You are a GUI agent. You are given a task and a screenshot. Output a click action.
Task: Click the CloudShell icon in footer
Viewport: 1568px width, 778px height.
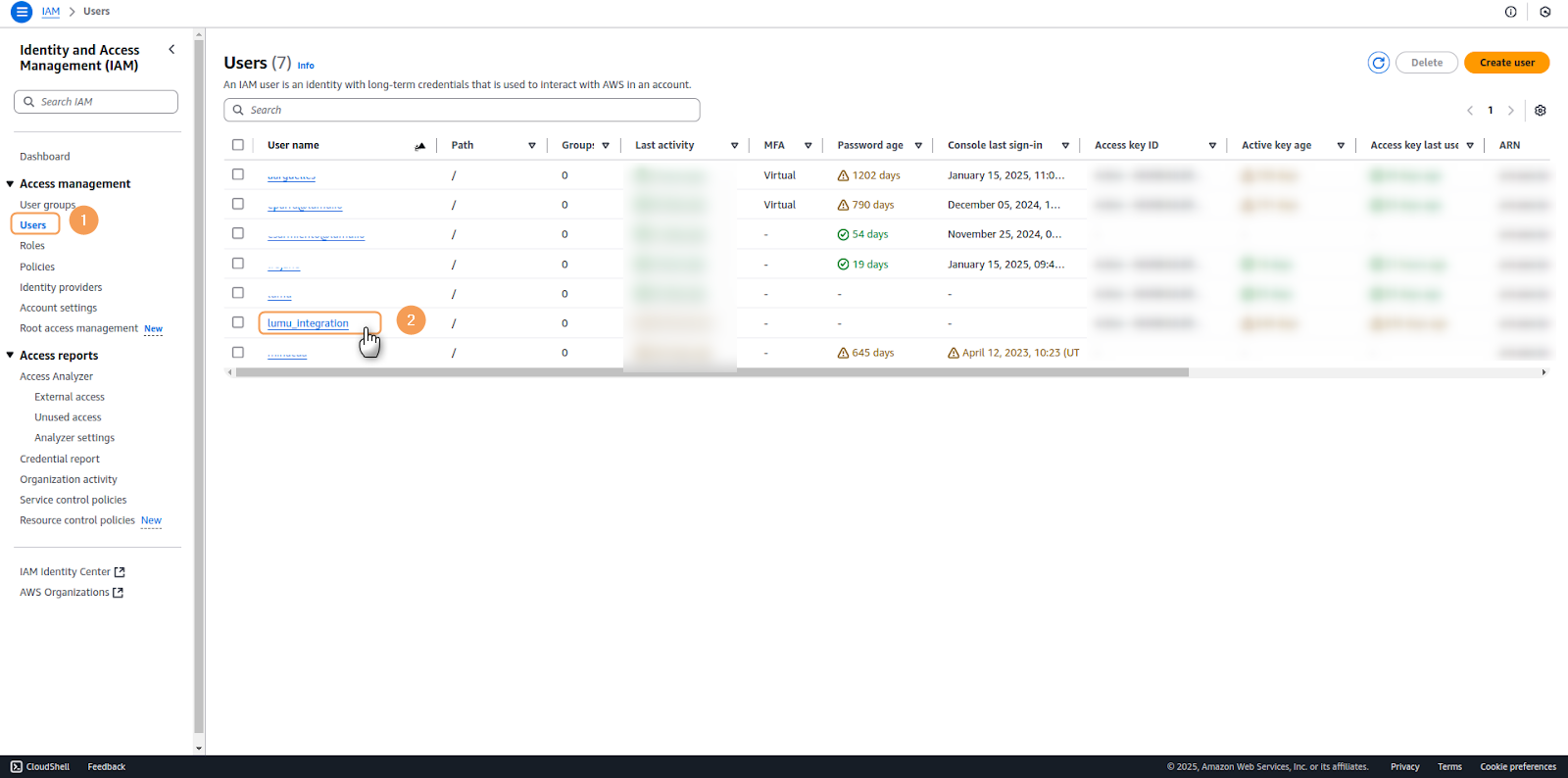click(17, 766)
